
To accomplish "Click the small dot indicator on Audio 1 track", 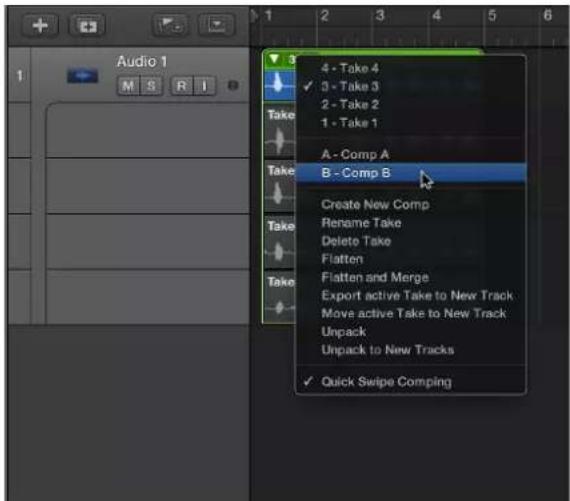I will (233, 85).
